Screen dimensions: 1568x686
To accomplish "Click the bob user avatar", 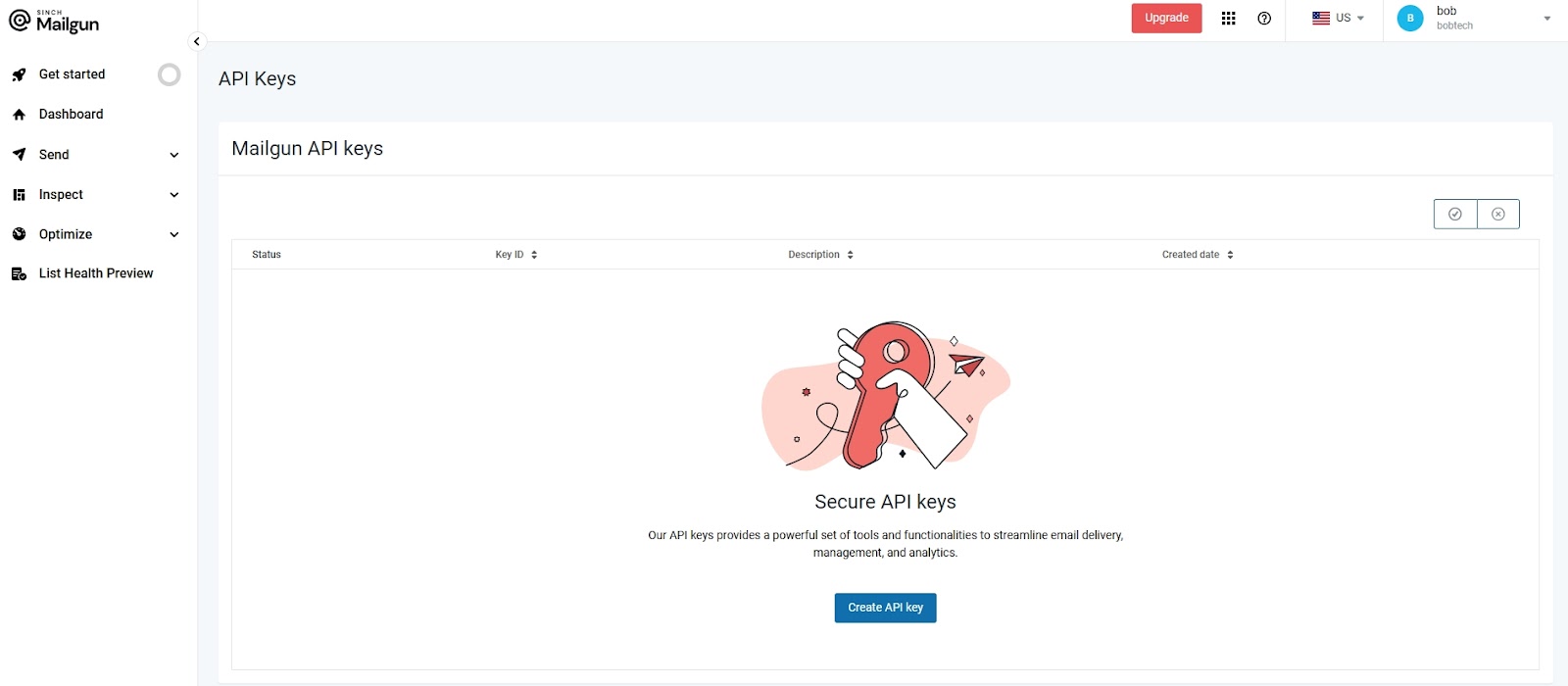I will coord(1410,18).
